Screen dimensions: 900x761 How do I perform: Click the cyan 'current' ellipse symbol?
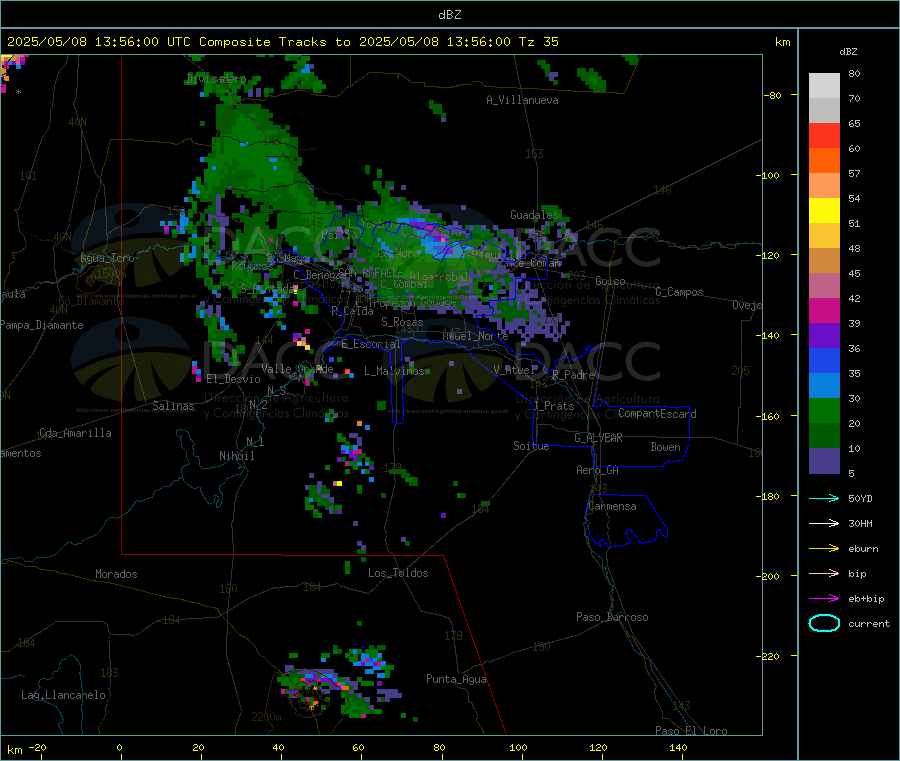tap(824, 623)
